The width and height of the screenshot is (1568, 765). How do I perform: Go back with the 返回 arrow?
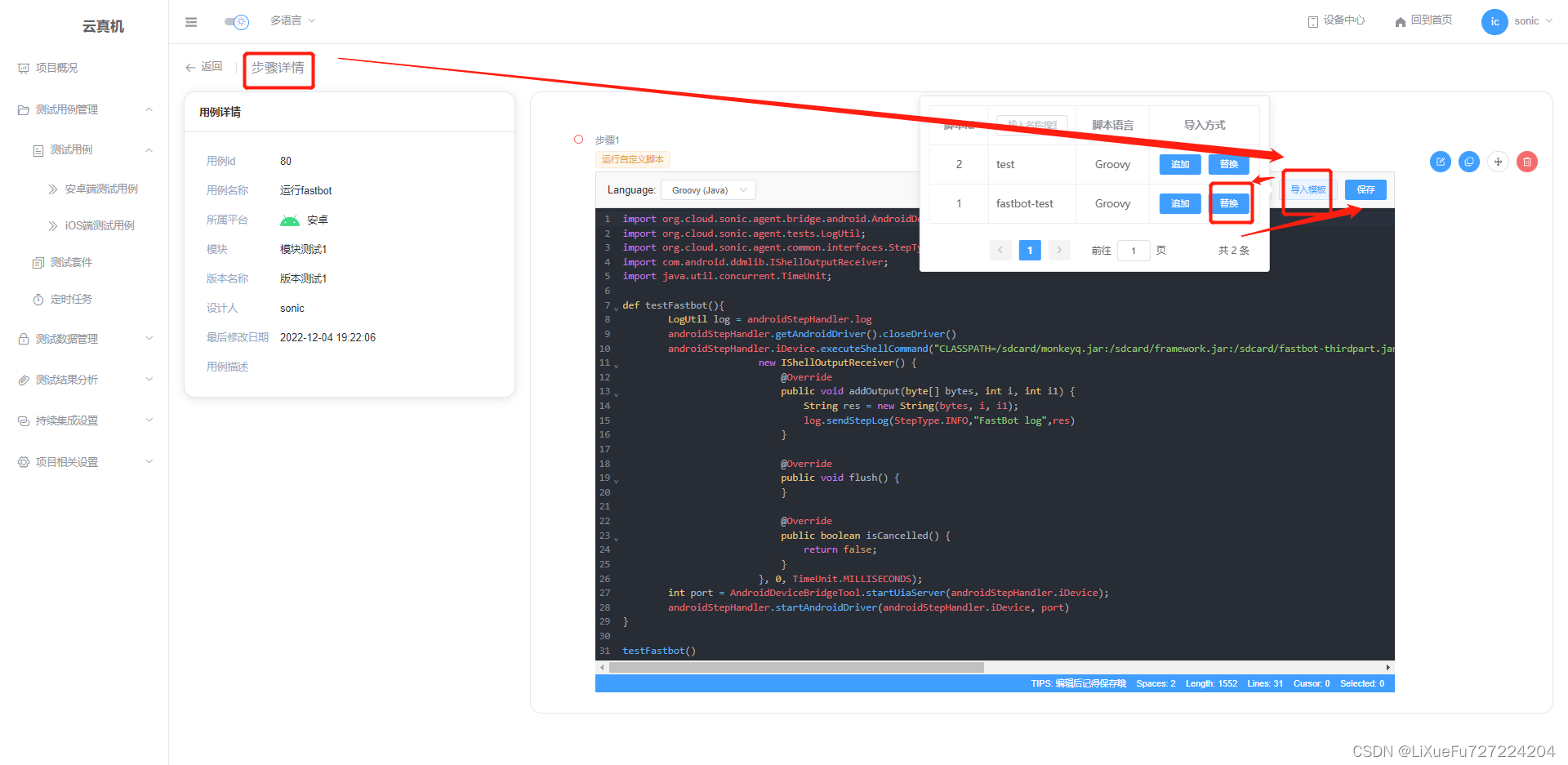point(203,67)
